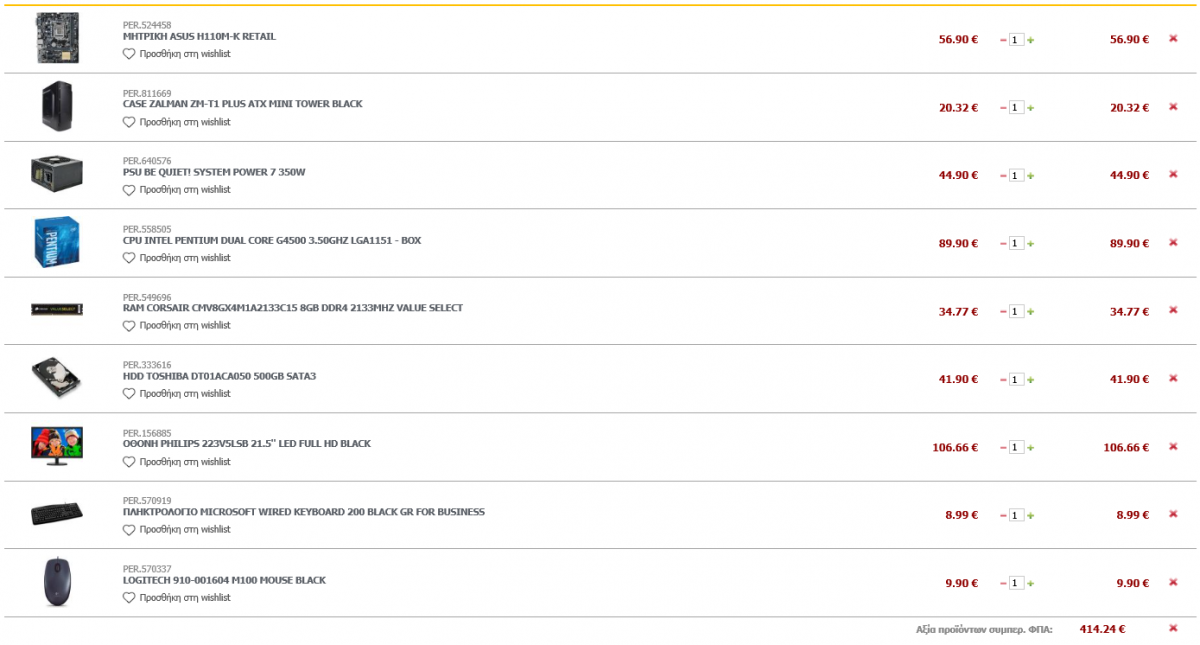
Task: Add Microsoft keyboard to wishlist
Action: (x=176, y=529)
